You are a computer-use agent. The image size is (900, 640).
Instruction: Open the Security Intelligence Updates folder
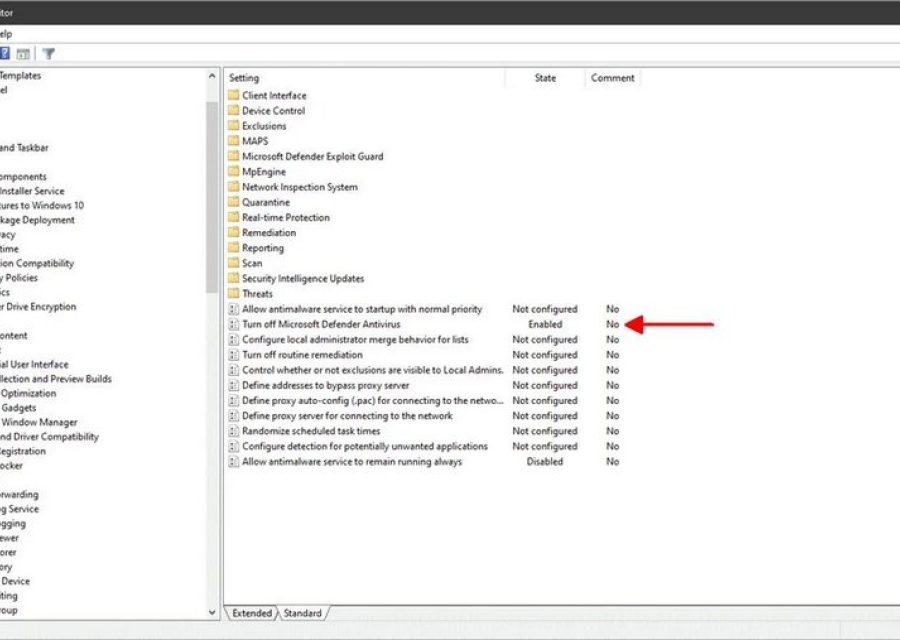302,278
